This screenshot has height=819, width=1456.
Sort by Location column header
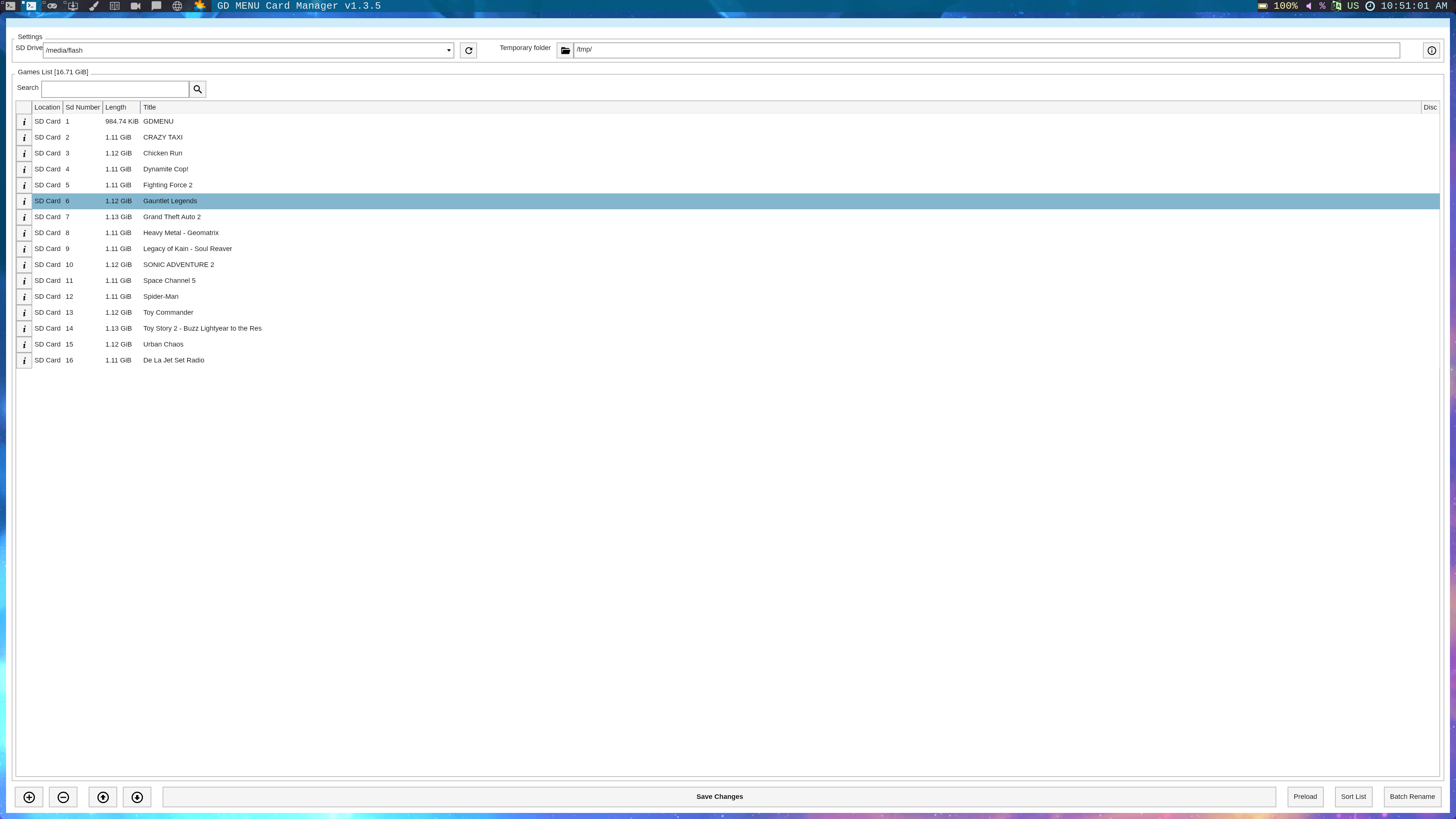[x=47, y=107]
